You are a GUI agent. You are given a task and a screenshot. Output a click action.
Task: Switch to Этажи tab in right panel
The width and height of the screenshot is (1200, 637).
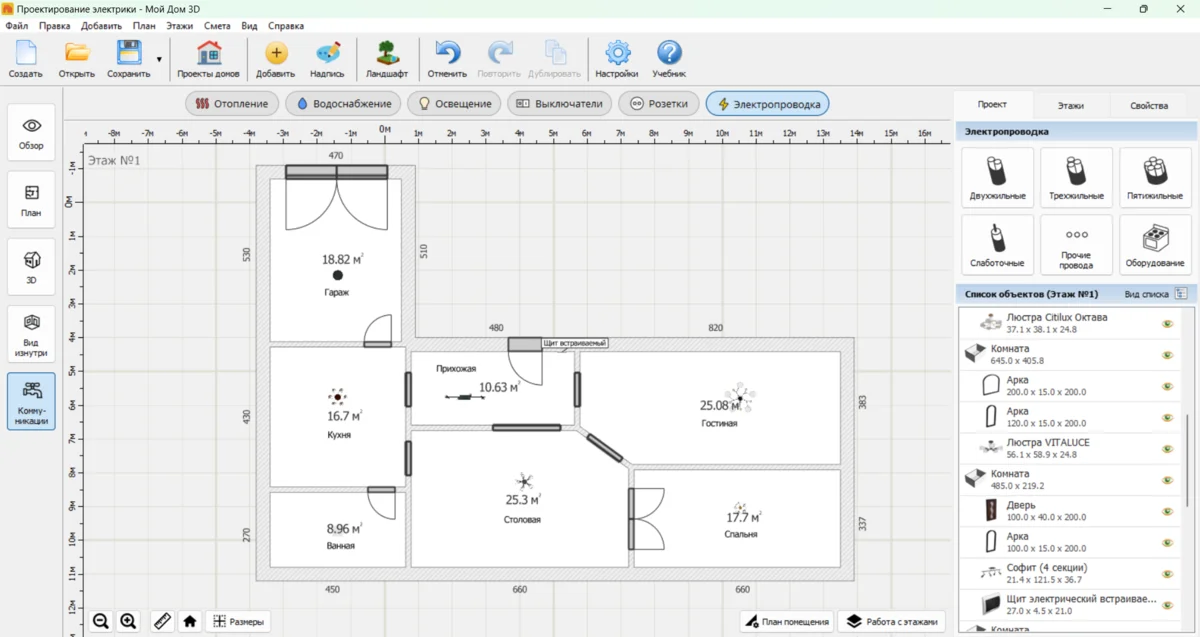(x=1070, y=105)
